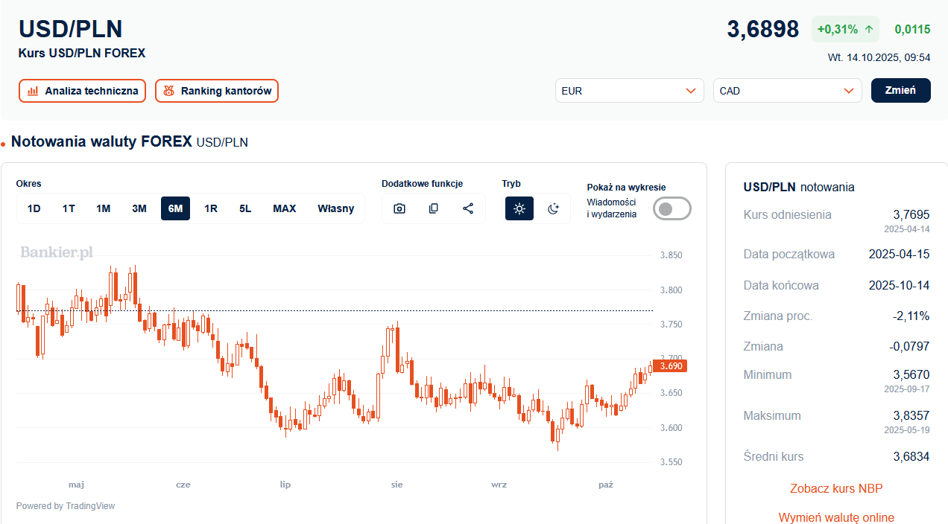Viewport: 948px width, 524px height.
Task: Open Analiza techniczna
Action: 82,91
